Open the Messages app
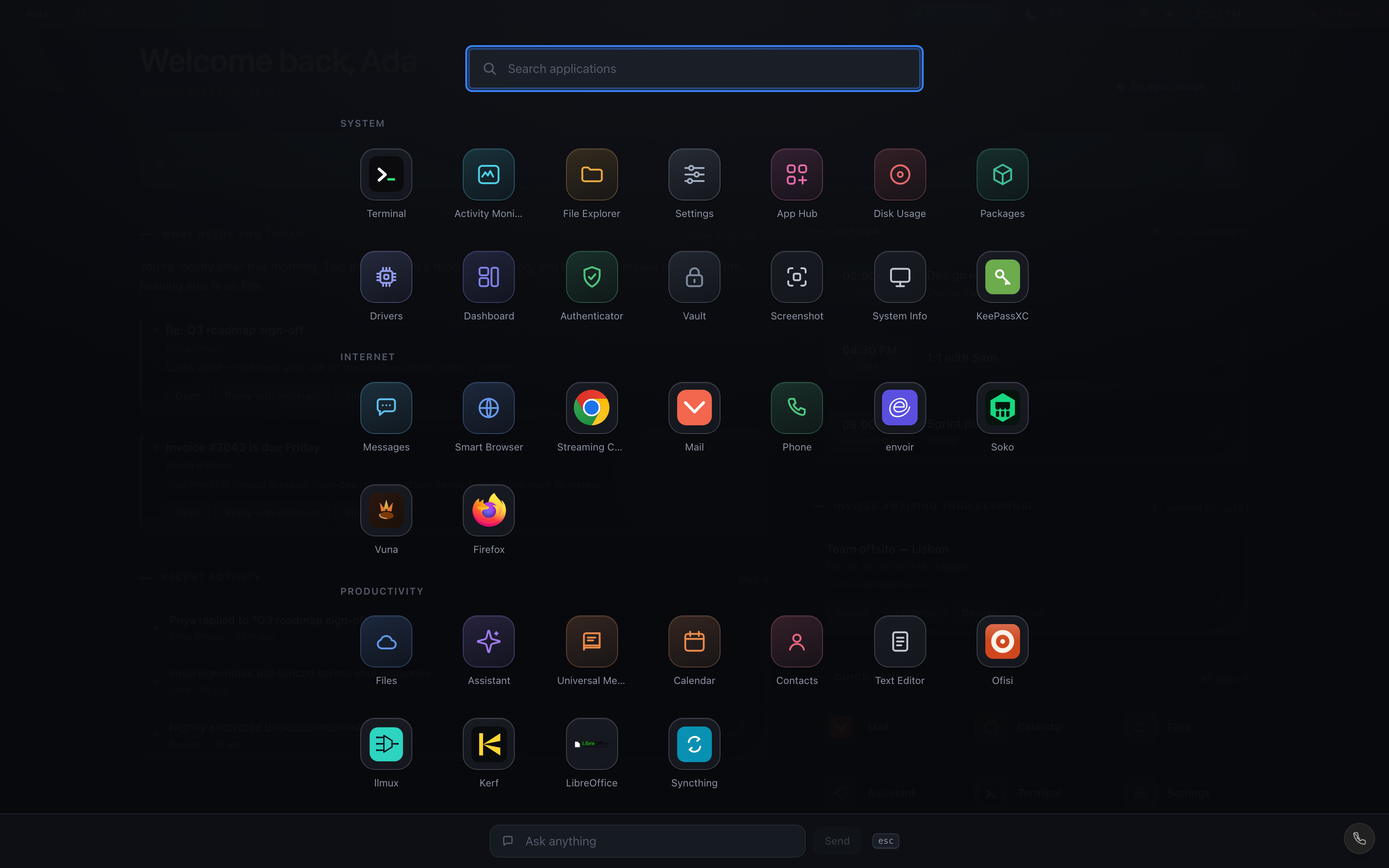This screenshot has width=1389, height=868. [386, 408]
